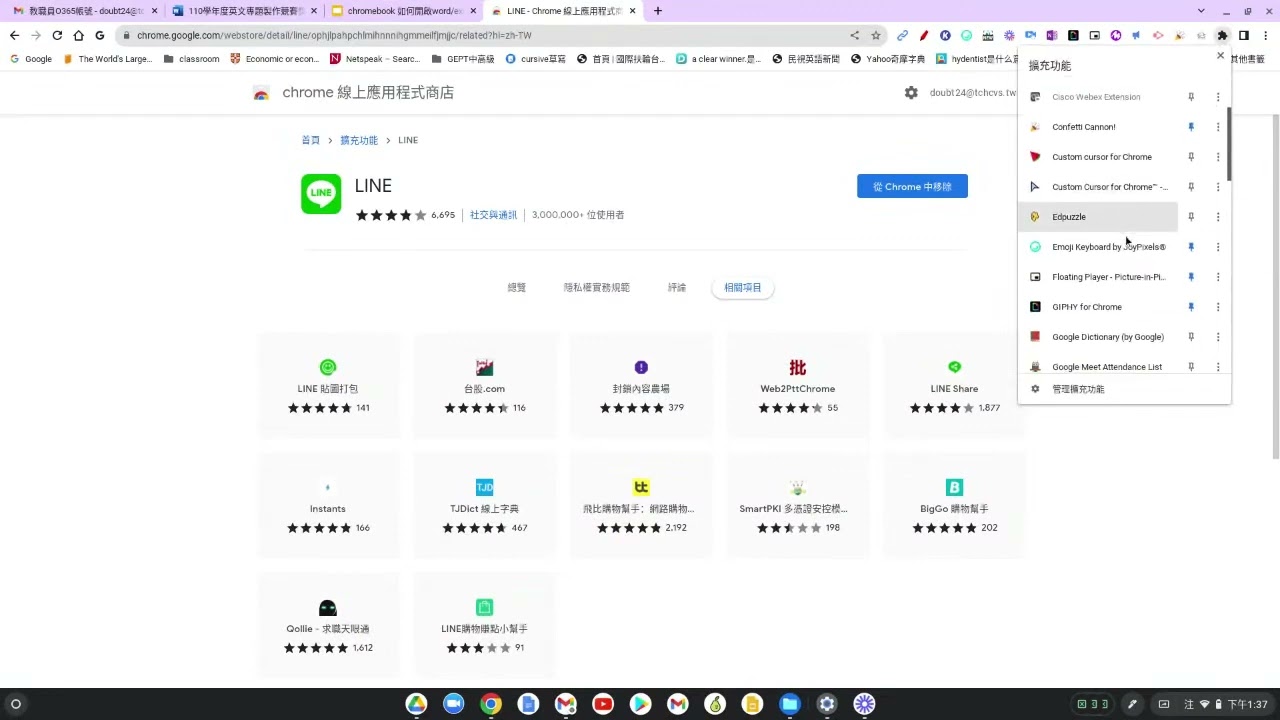Click the puzzle-piece Extensions toolbar icon
Screen dimensions: 1280x720
pos(1222,35)
